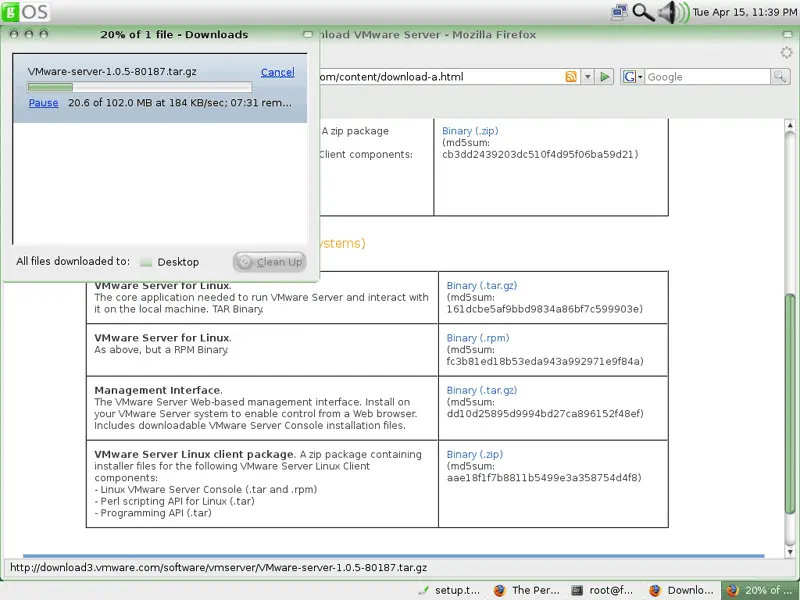Select VMware-server-1.0.5-80187.tar.gz file name
The image size is (800, 600).
click(112, 71)
